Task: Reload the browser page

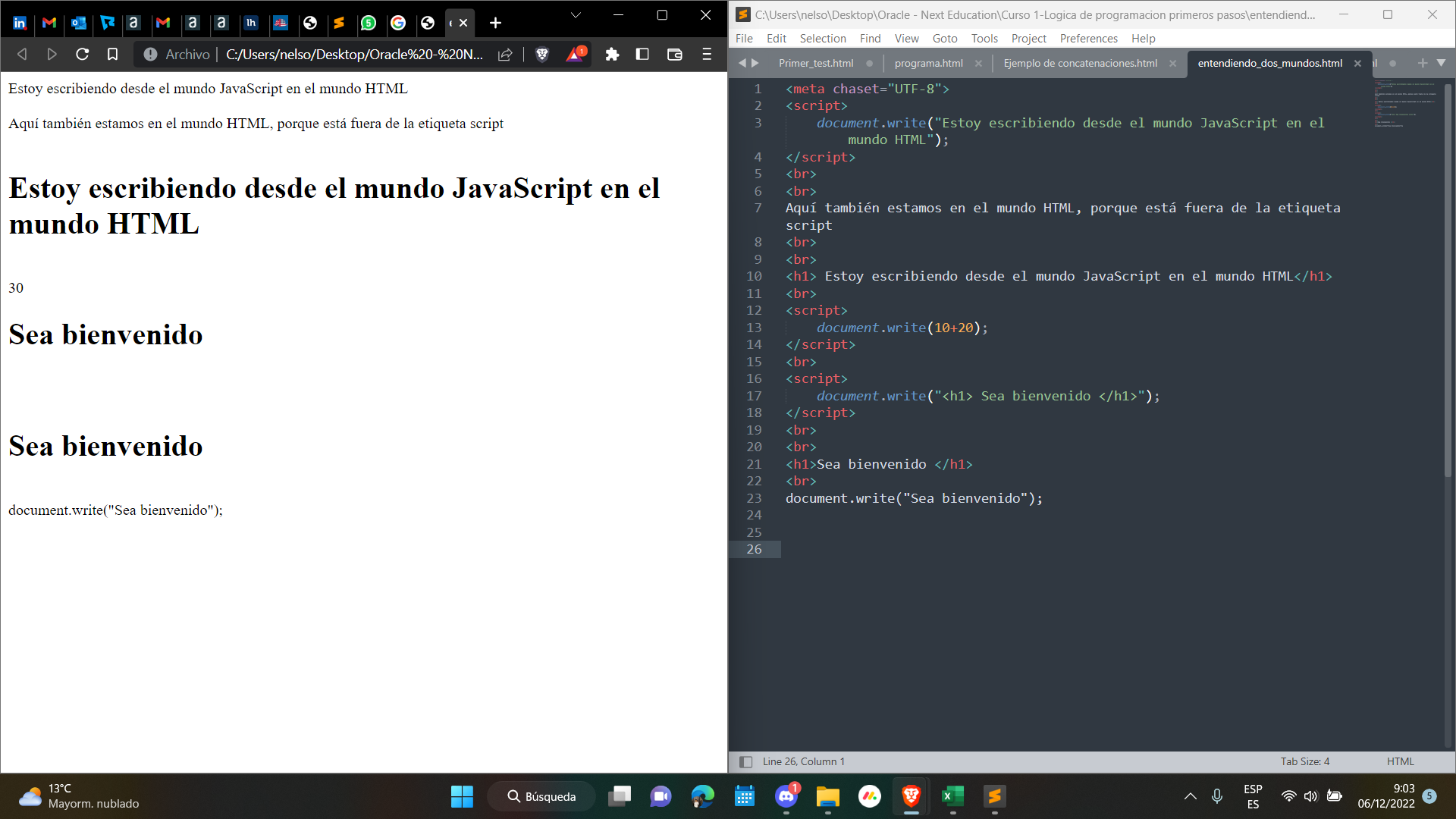Action: point(83,54)
